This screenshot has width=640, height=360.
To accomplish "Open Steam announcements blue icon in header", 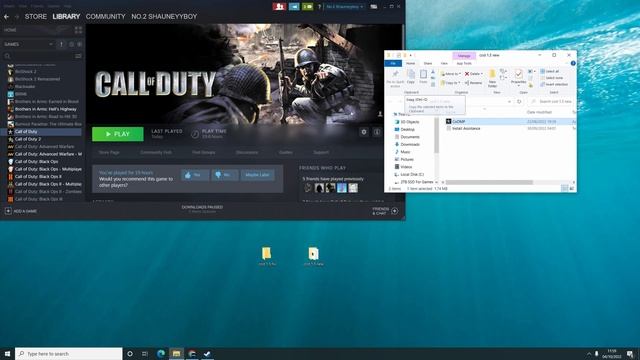I will [294, 7].
